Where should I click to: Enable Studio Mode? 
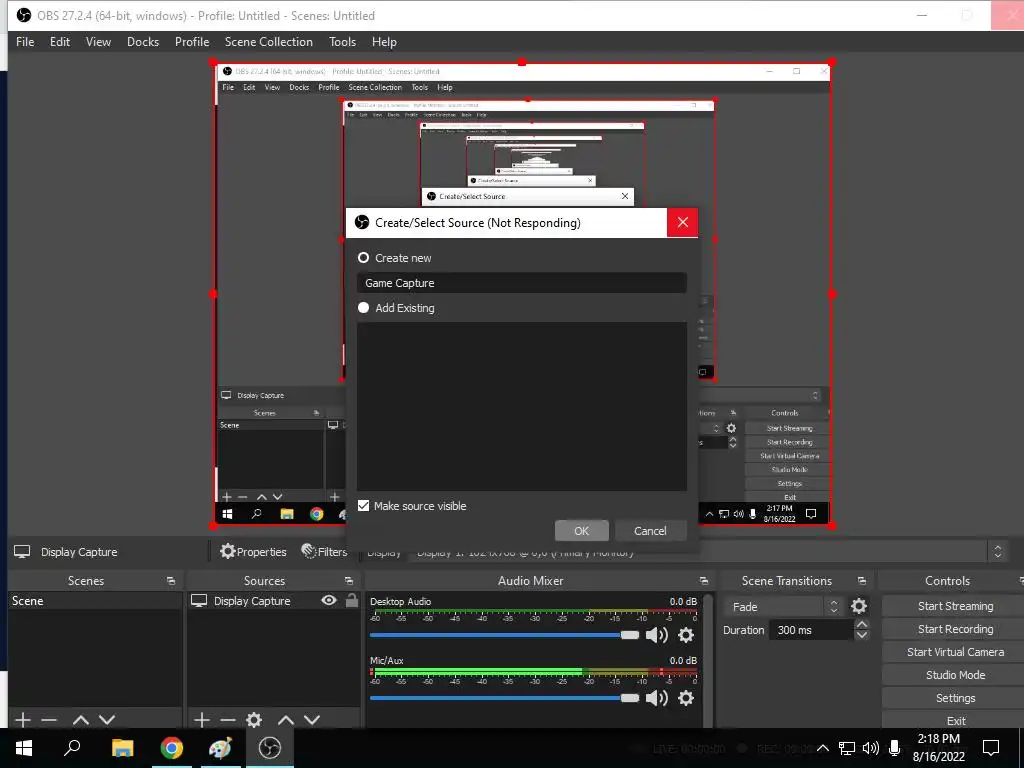[955, 675]
